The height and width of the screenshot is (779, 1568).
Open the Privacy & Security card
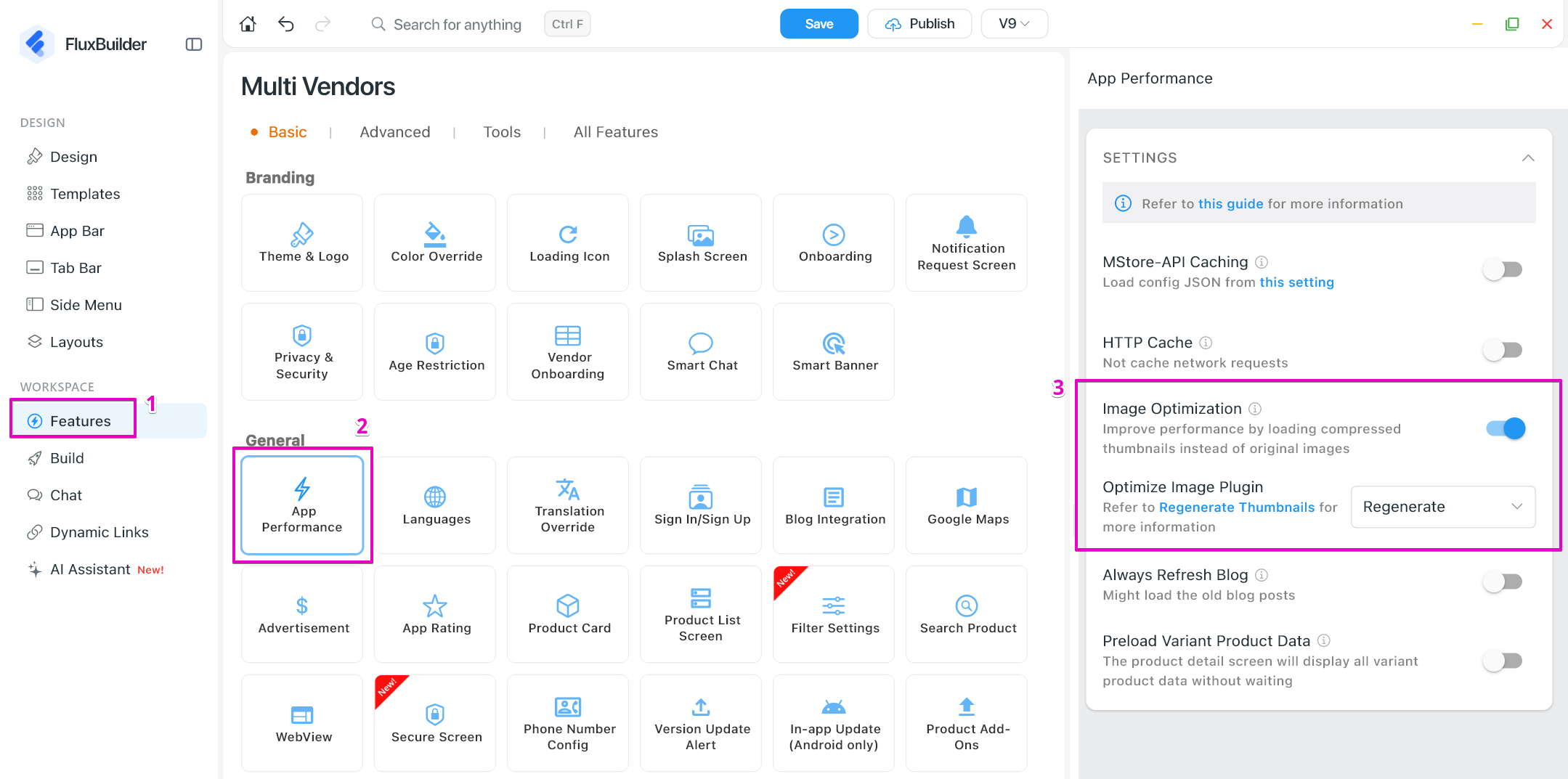point(302,351)
